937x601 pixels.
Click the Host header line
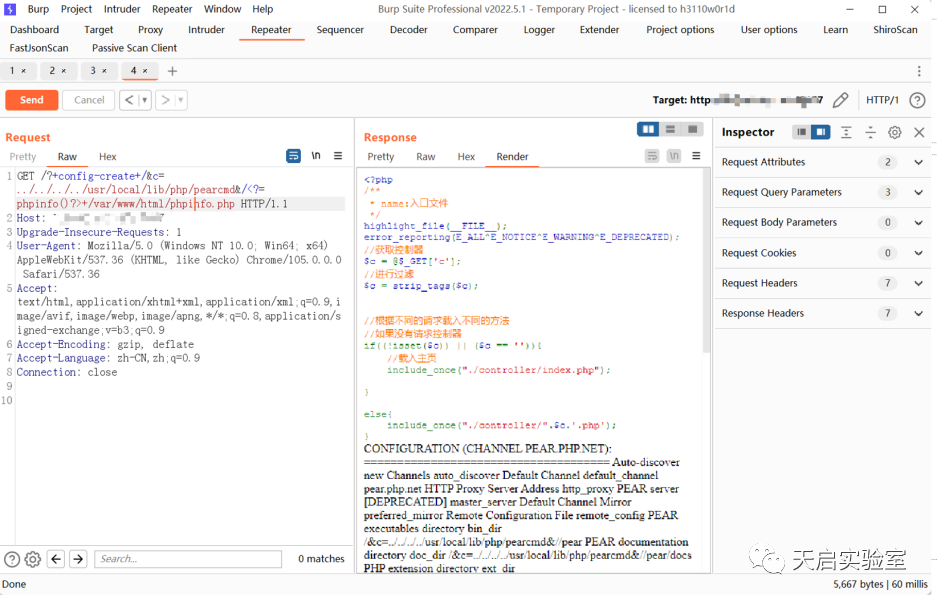(90, 218)
